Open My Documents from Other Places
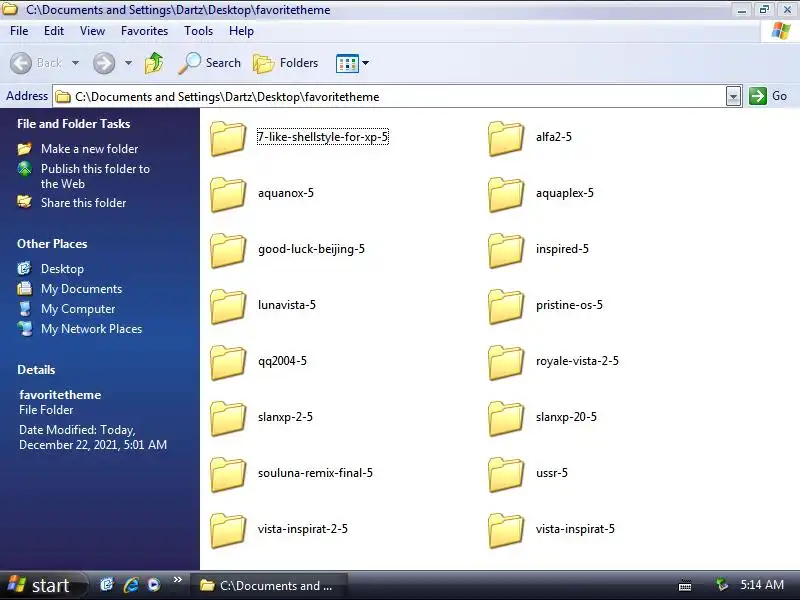Screen dimensions: 800x600 82,289
